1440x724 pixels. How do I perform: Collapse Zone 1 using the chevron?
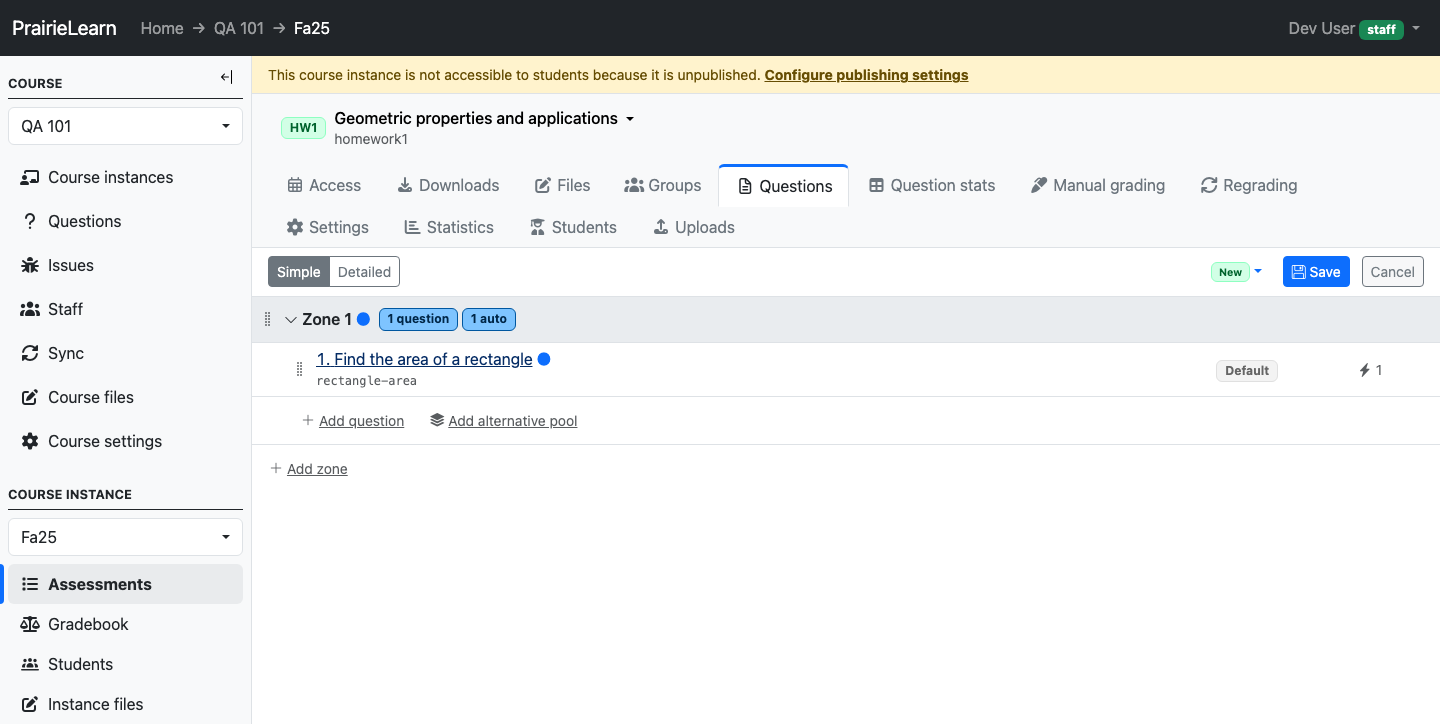point(291,320)
